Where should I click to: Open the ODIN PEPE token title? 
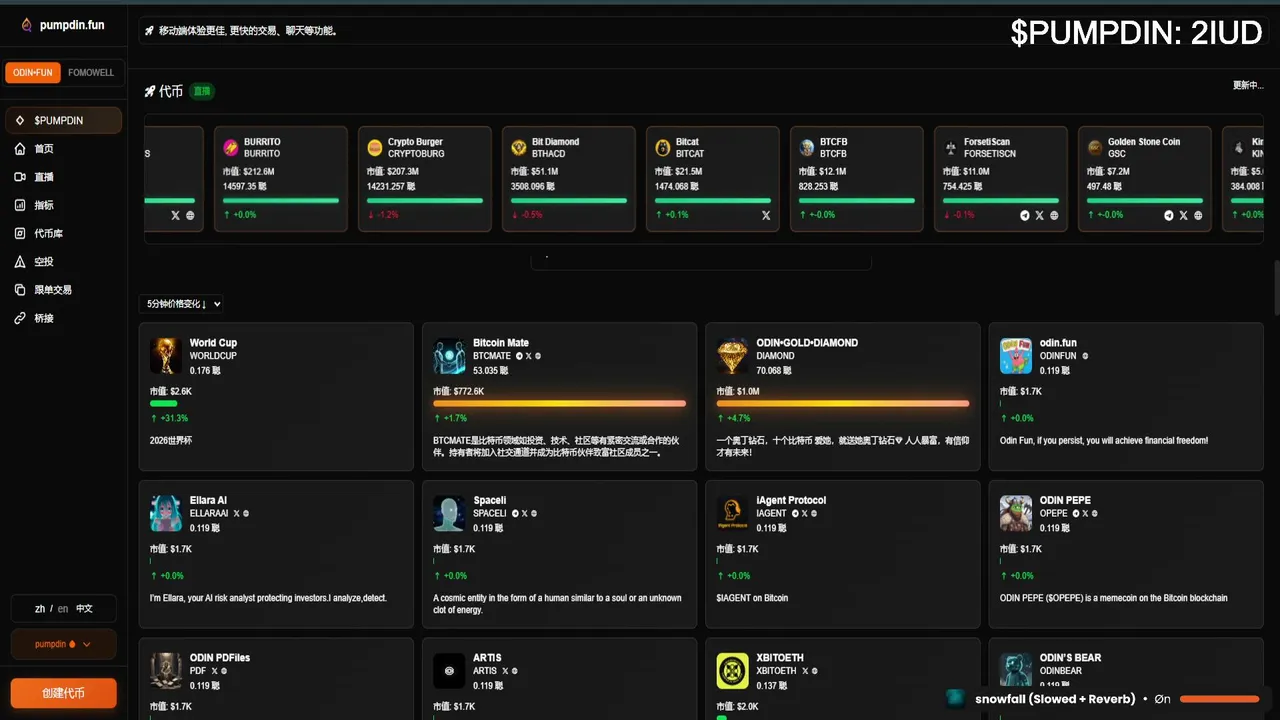click(x=1065, y=500)
